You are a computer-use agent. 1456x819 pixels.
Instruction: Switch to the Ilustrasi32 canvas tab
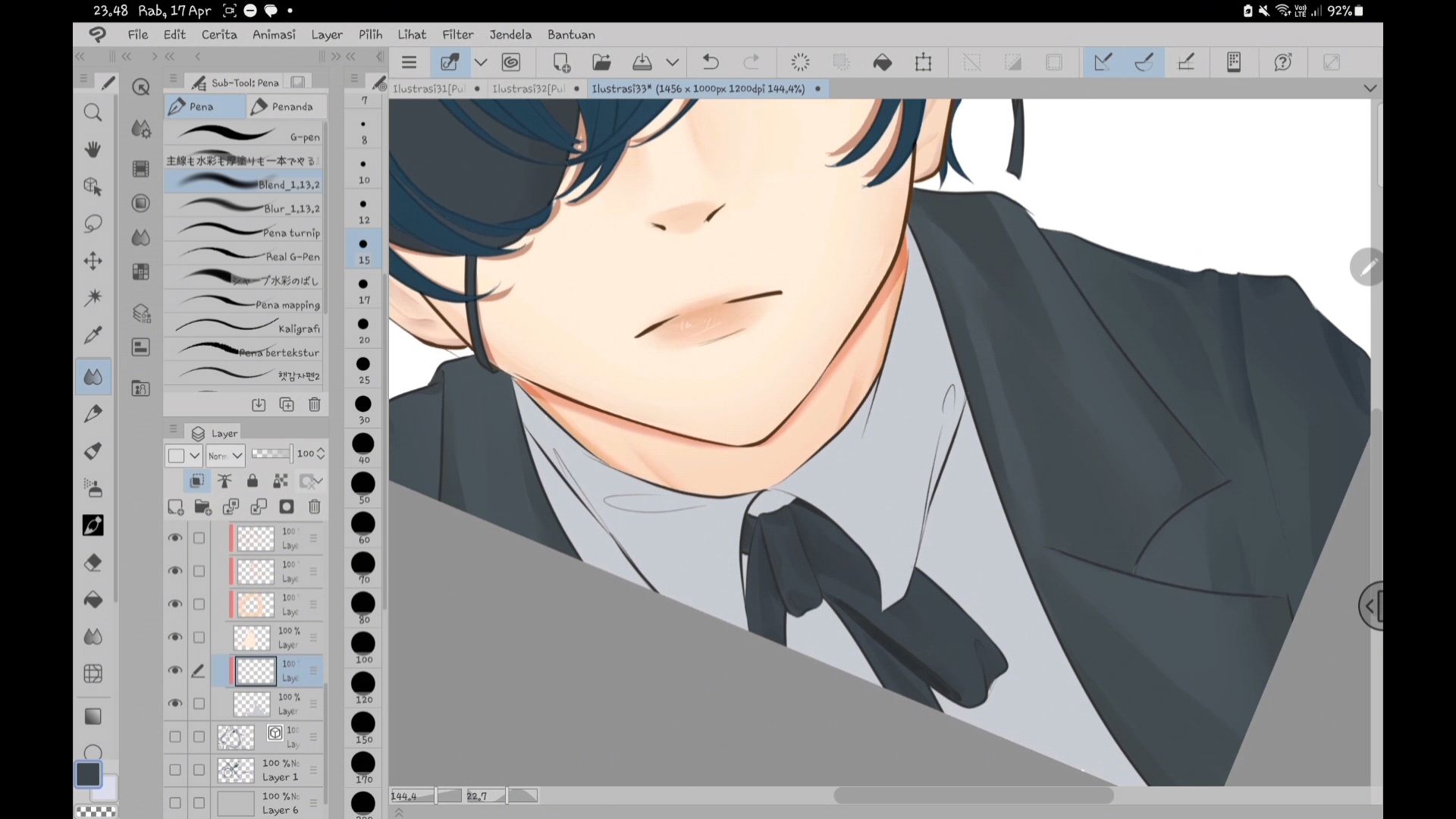point(536,89)
